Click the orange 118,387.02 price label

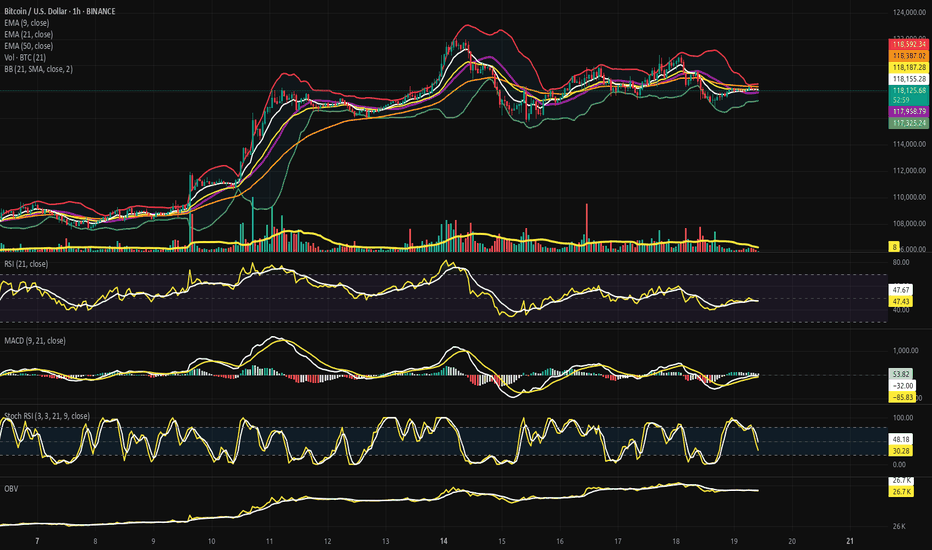(908, 56)
